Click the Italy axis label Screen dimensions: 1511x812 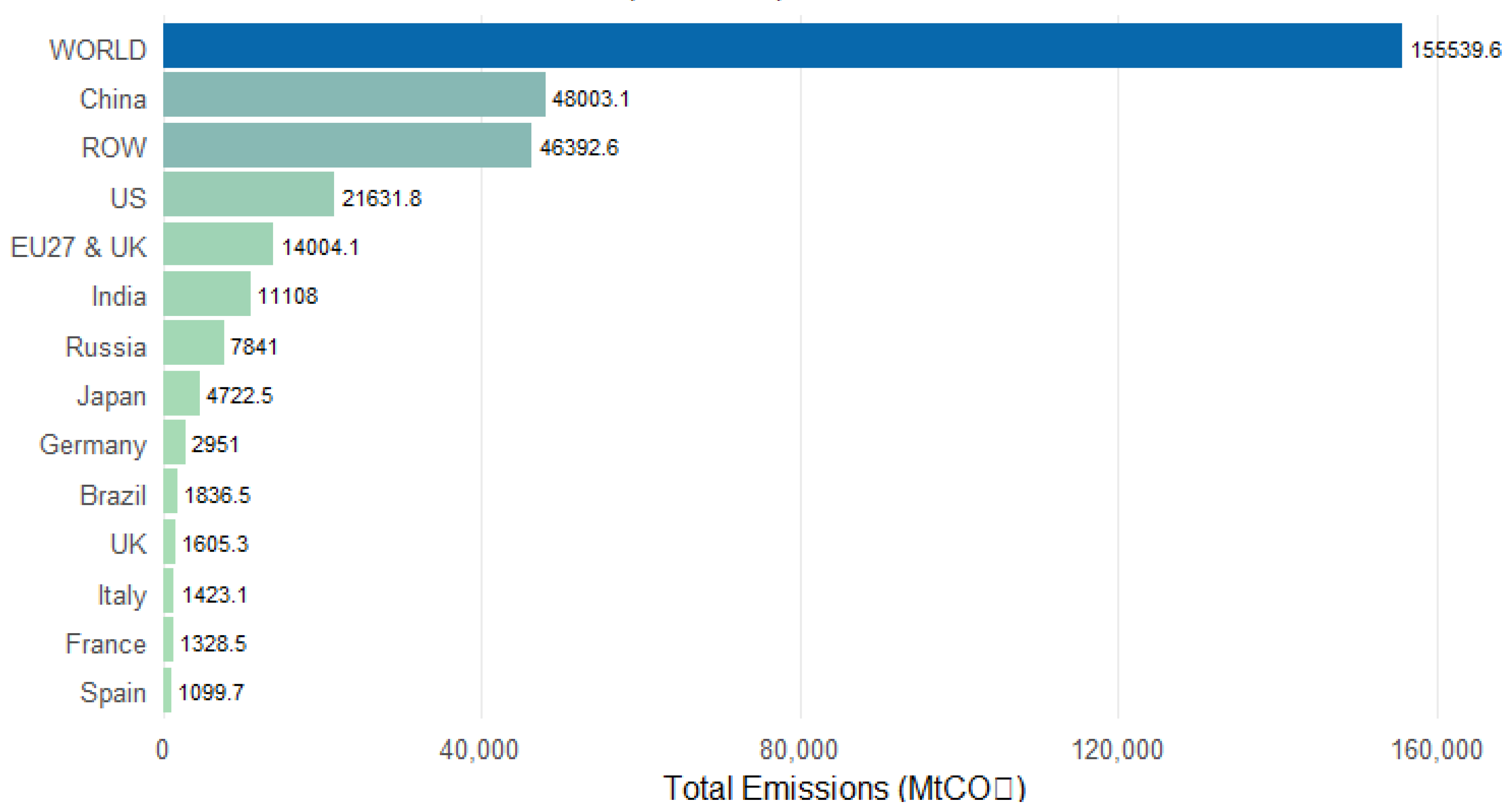click(121, 595)
